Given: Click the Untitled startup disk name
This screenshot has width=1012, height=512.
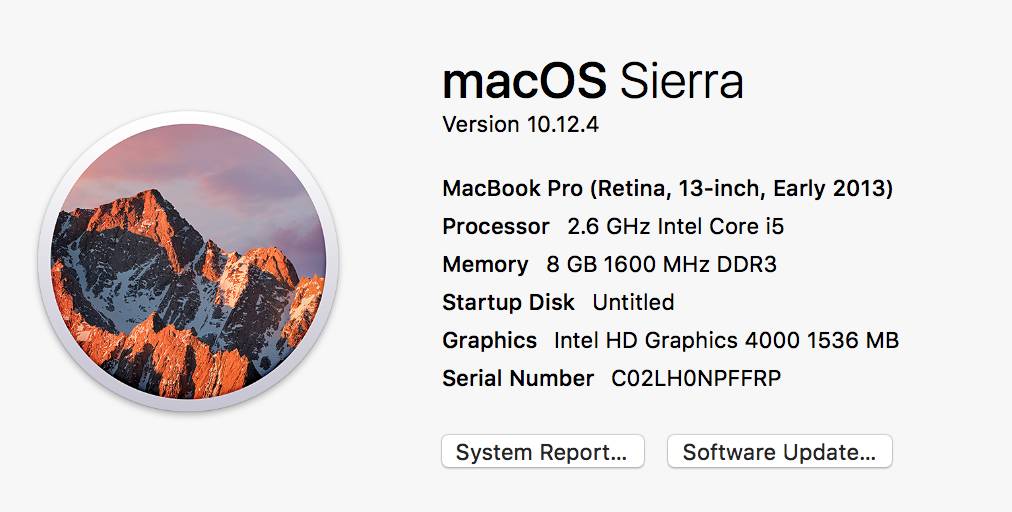Looking at the screenshot, I should [x=633, y=302].
